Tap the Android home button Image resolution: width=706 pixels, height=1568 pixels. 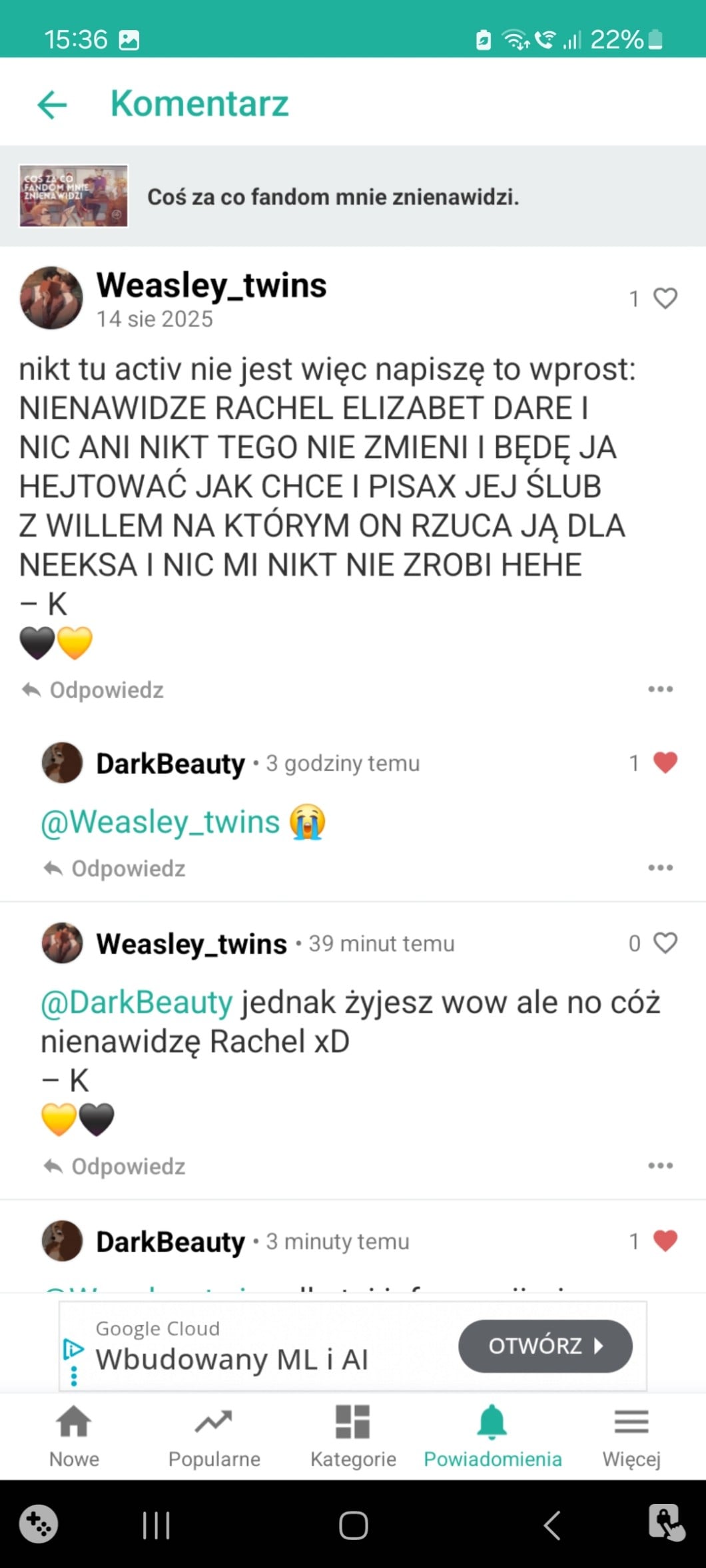tap(353, 1525)
